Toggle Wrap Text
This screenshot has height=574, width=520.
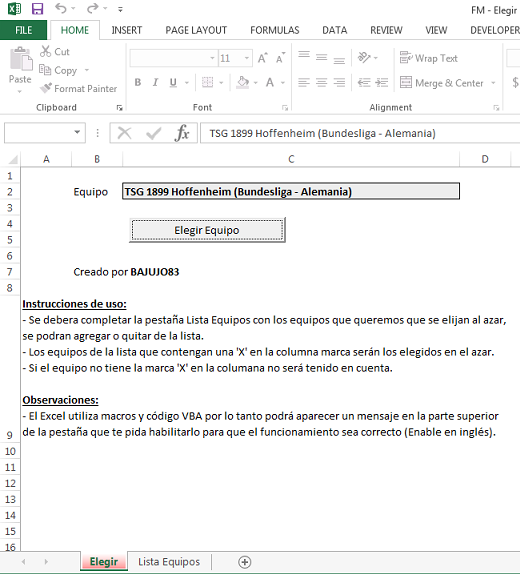click(x=429, y=58)
